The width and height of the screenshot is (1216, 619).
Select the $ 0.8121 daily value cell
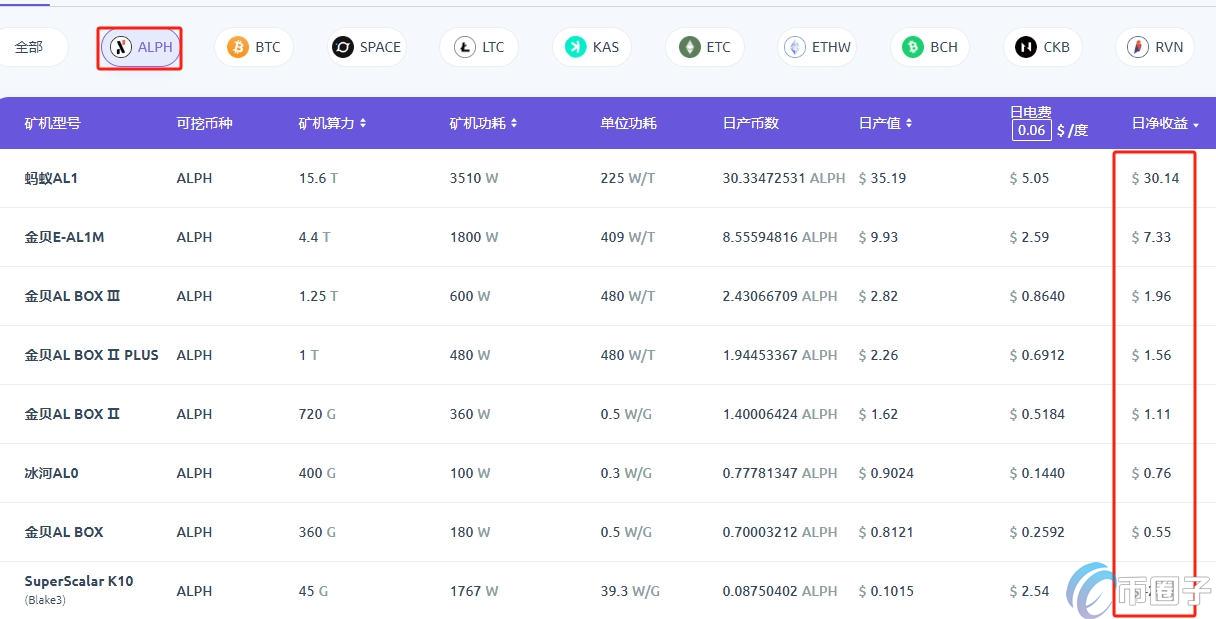[886, 532]
